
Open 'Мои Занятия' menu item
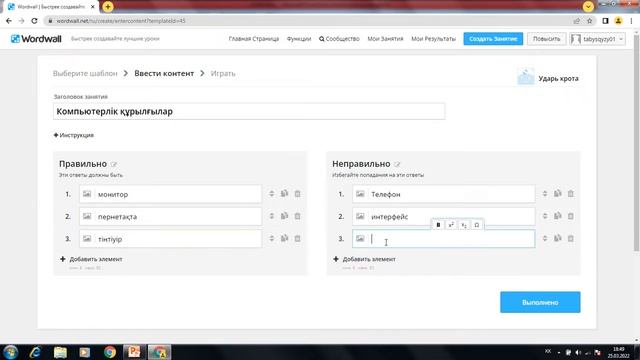point(385,39)
